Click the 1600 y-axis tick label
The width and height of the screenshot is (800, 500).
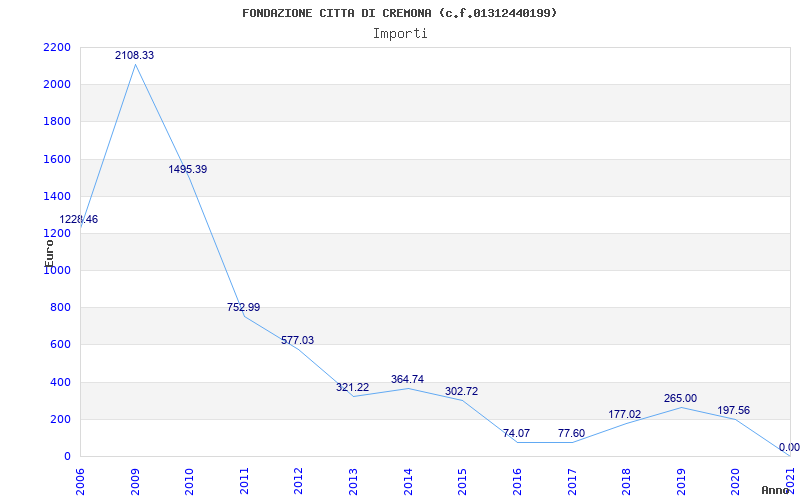(57, 159)
